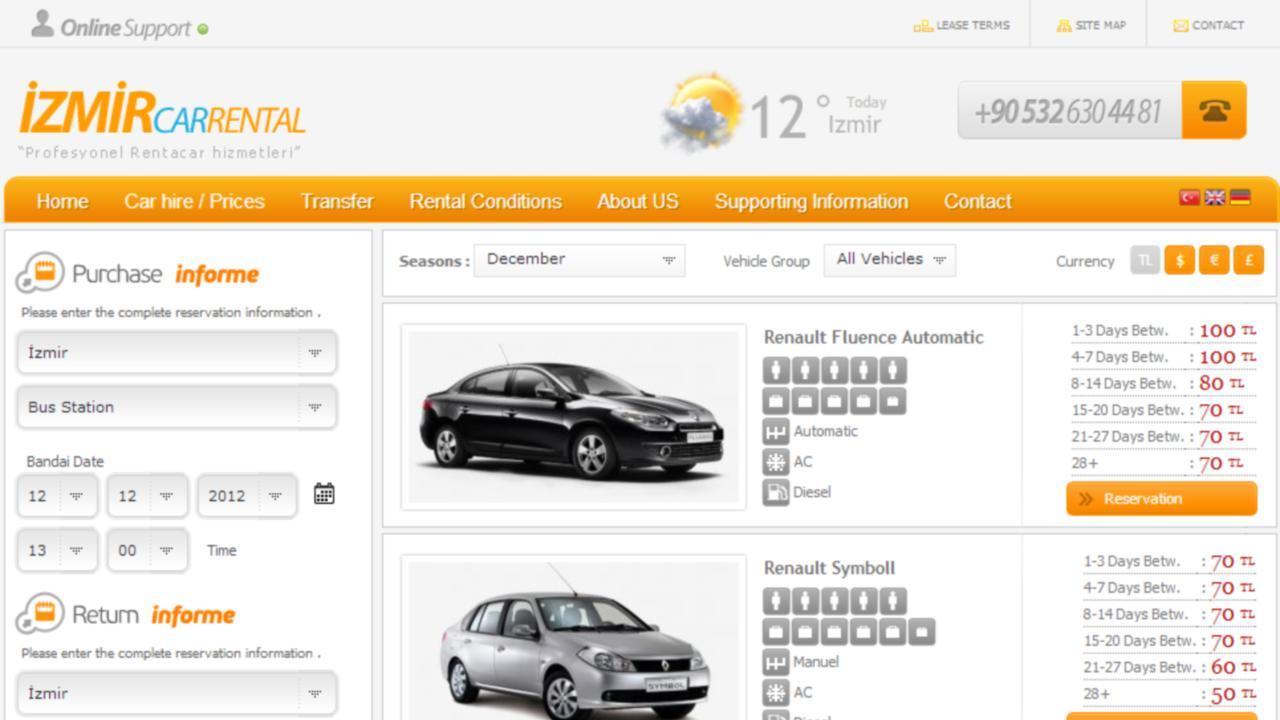Click the phone number +90 532 630 44 81
The image size is (1280, 720).
click(1068, 111)
